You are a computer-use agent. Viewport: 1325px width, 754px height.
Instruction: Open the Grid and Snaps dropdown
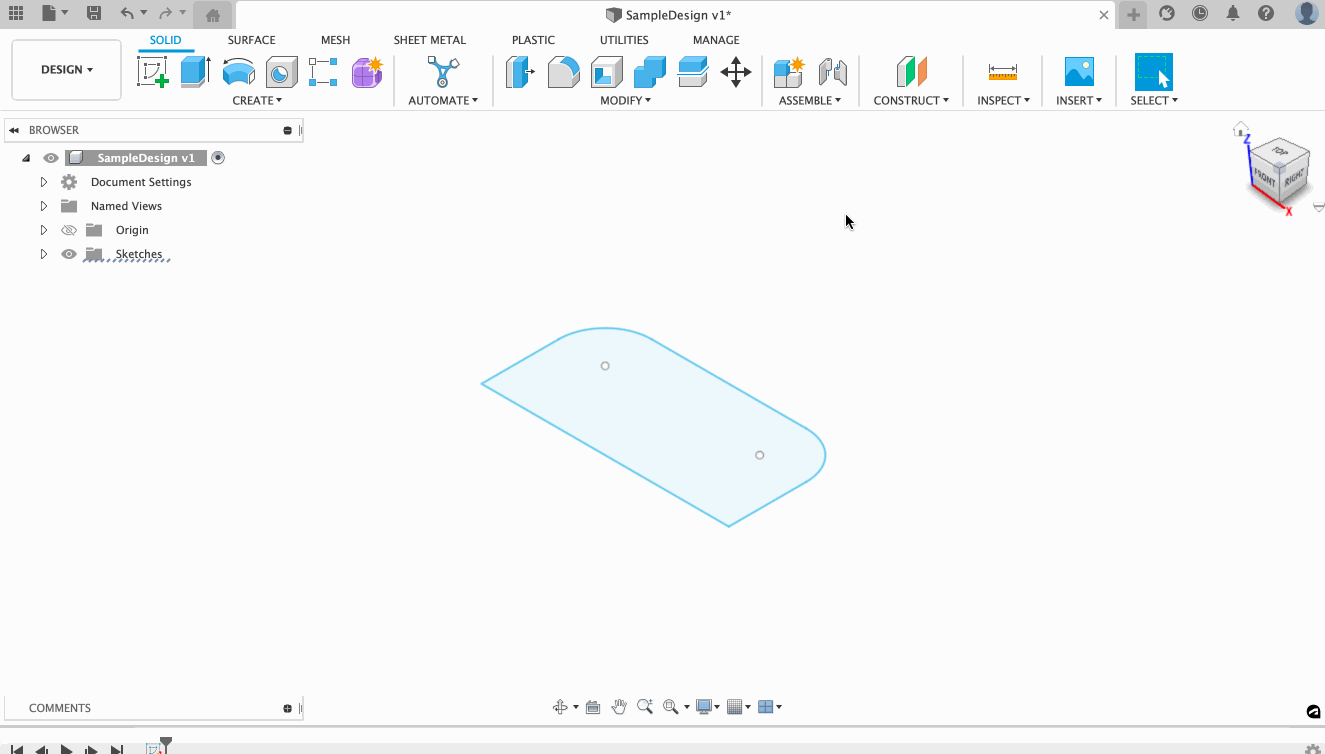tap(739, 707)
